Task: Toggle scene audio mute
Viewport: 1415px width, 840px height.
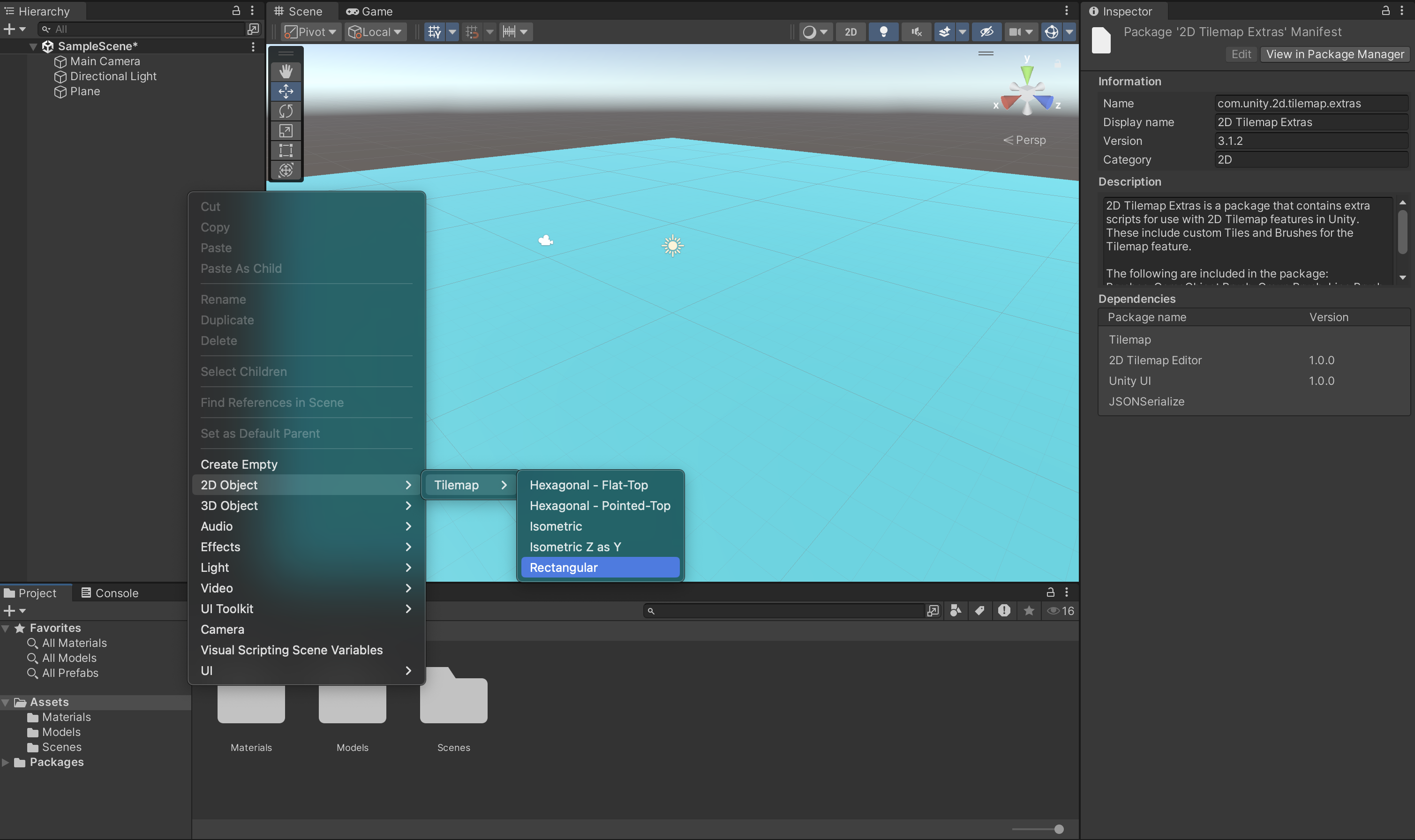Action: tap(916, 32)
